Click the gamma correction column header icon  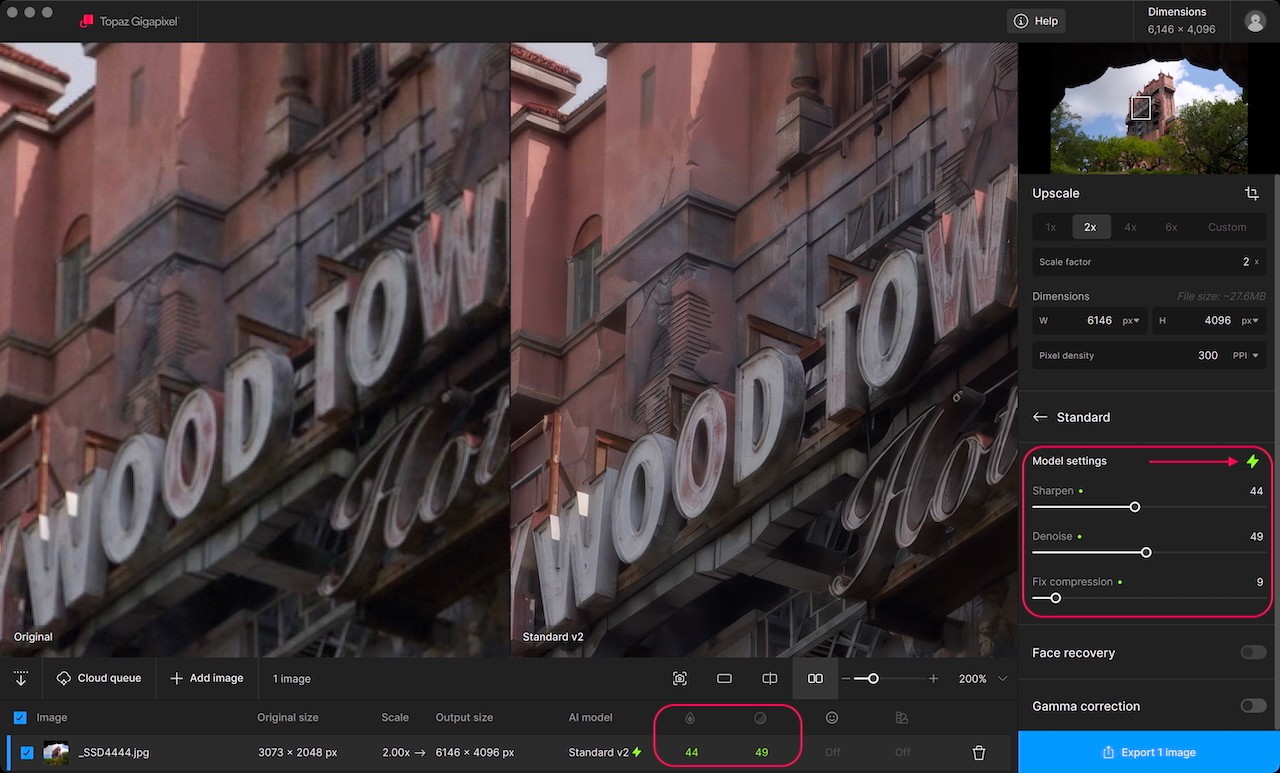tap(902, 717)
